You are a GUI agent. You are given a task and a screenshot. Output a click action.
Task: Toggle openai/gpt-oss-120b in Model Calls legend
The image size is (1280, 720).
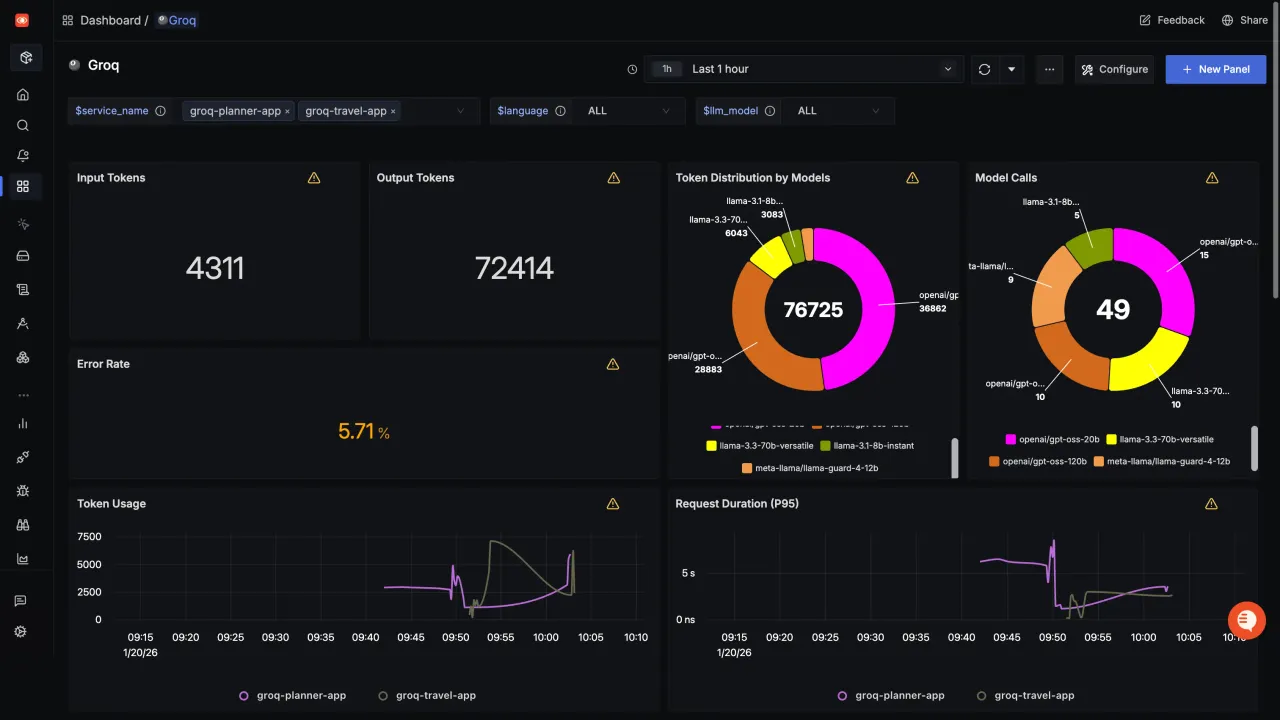(x=1036, y=461)
